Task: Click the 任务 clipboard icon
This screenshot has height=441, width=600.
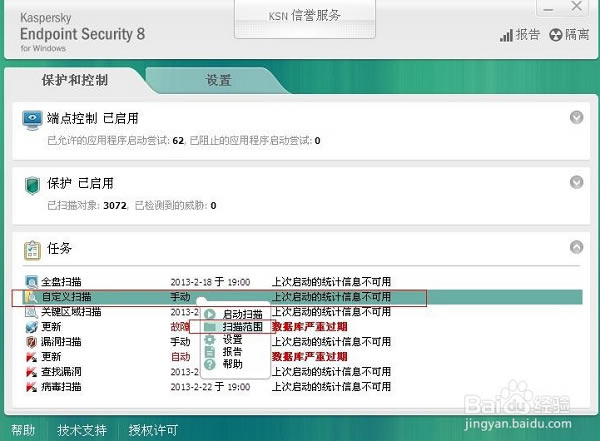Action: point(32,250)
